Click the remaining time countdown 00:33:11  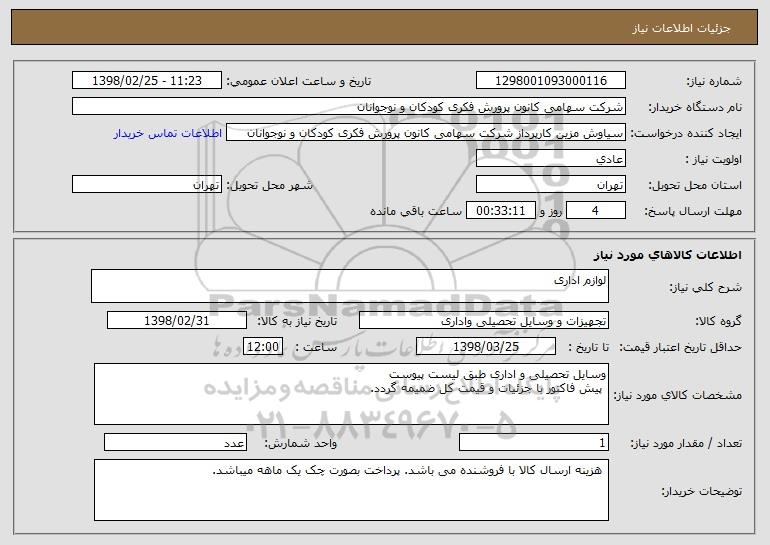click(500, 210)
